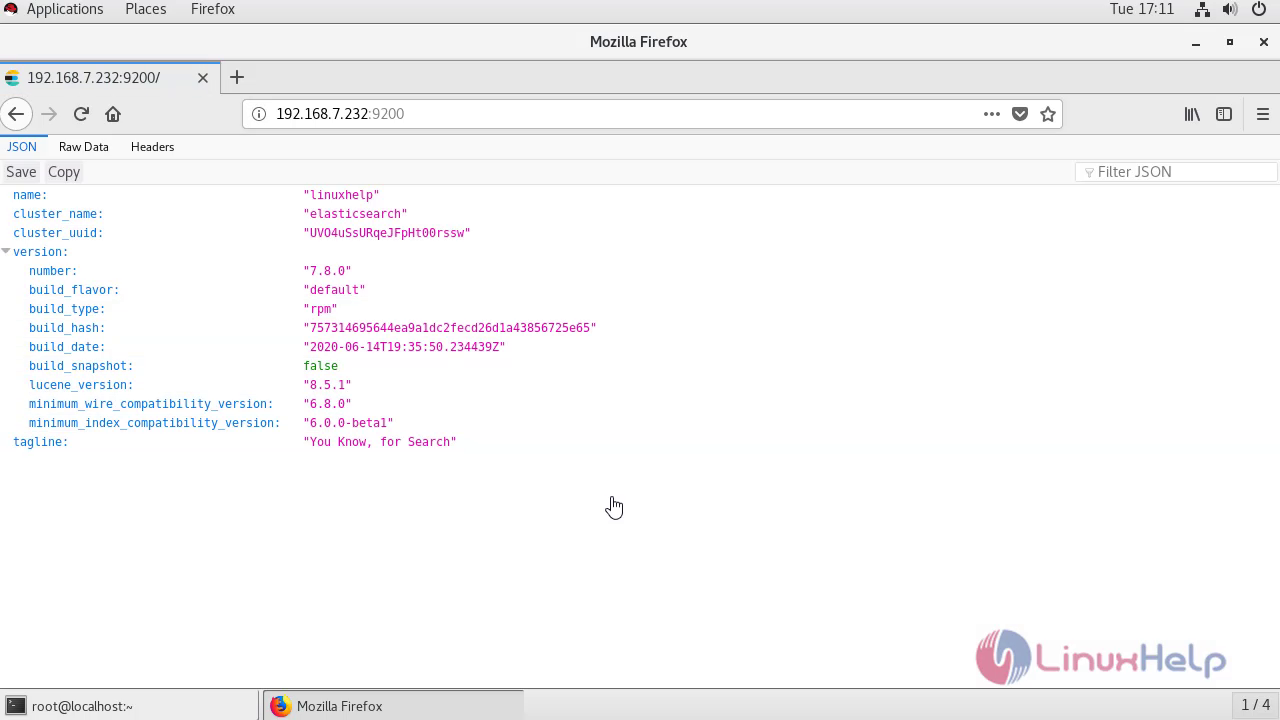Toggle the sidebars icon
The height and width of the screenshot is (720, 1280).
(x=1224, y=114)
